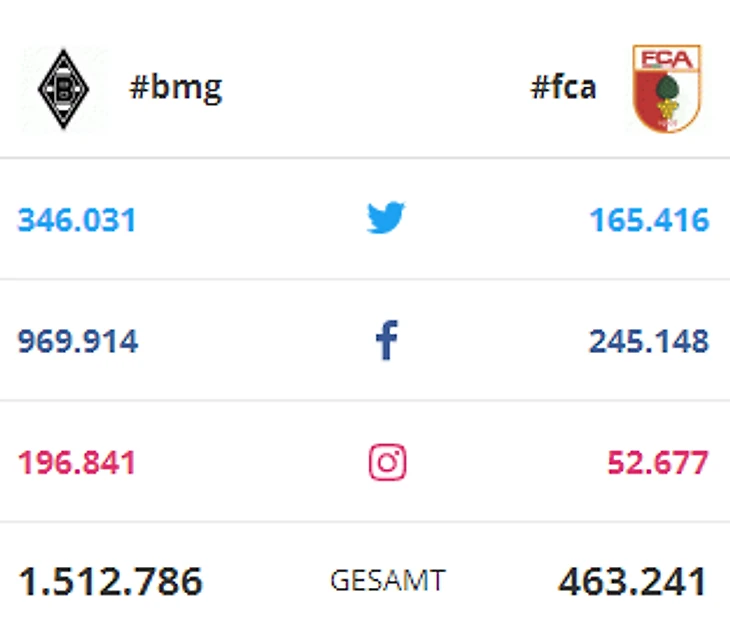Click bmg Instagram count 196.841
This screenshot has height=625, width=730.
[77, 464]
